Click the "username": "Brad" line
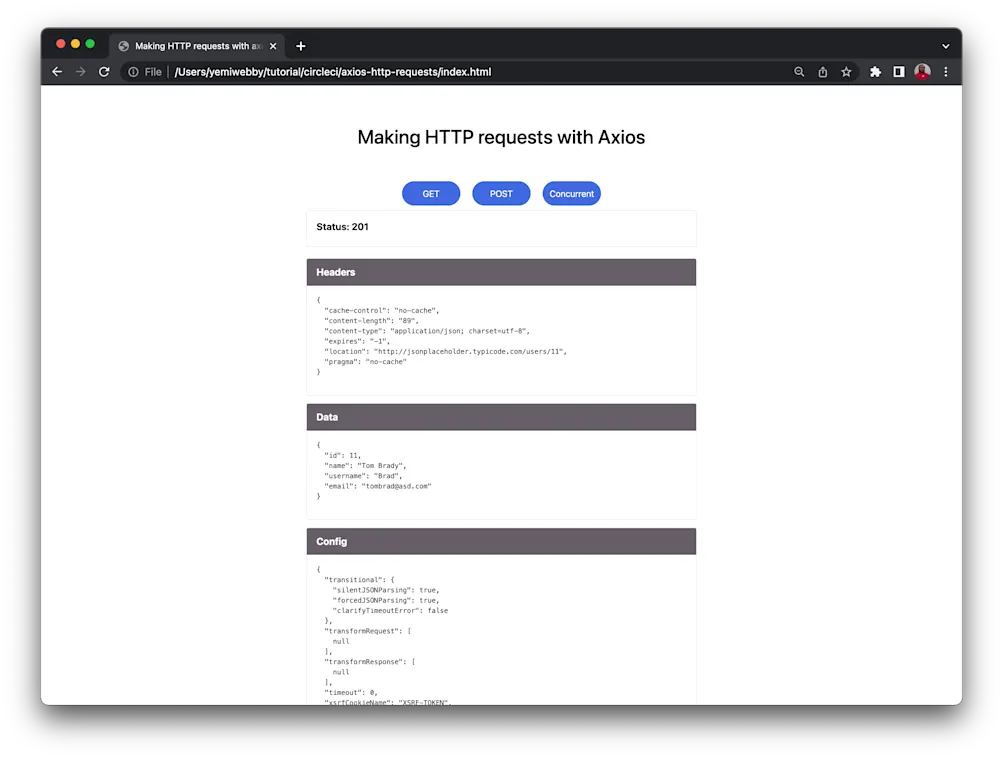Screen dimensions: 1003x759 363,476
